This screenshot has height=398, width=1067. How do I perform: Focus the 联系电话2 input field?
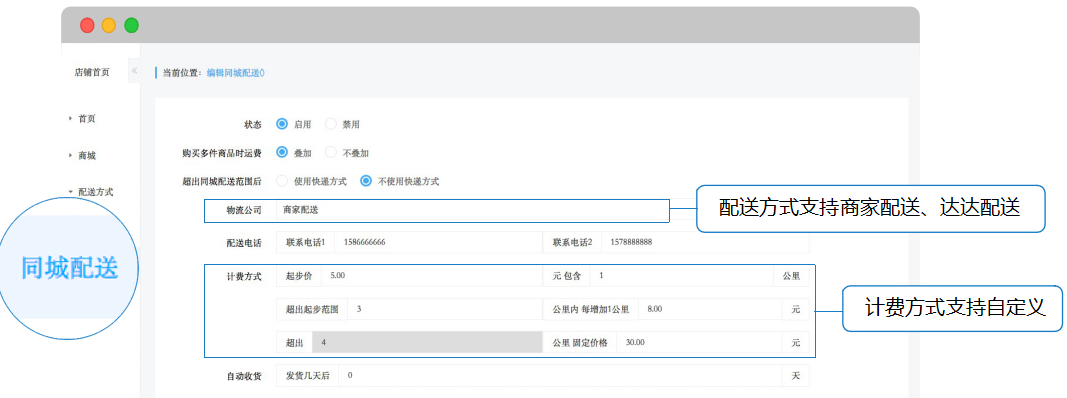(705, 242)
